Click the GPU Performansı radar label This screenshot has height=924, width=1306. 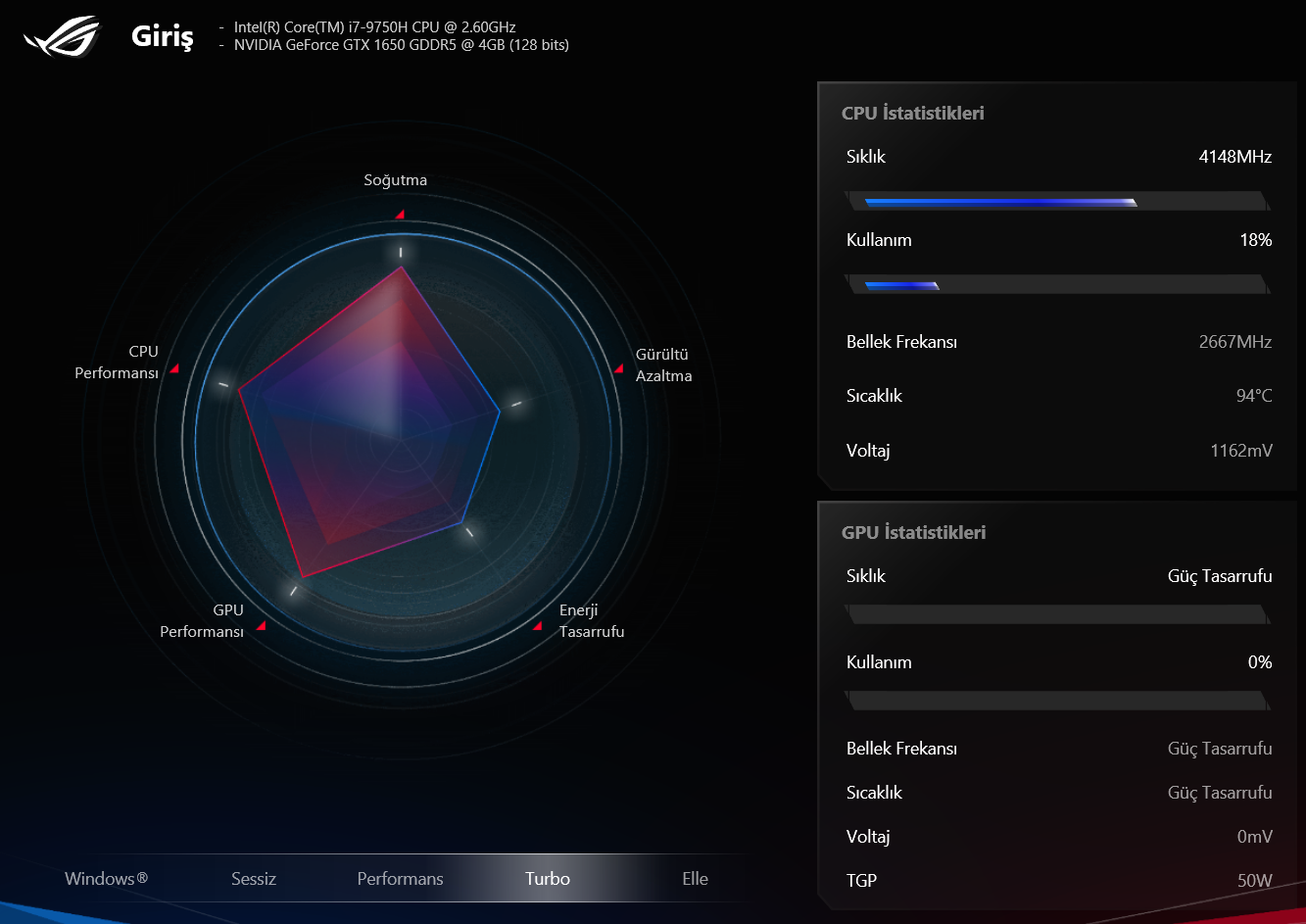point(202,621)
